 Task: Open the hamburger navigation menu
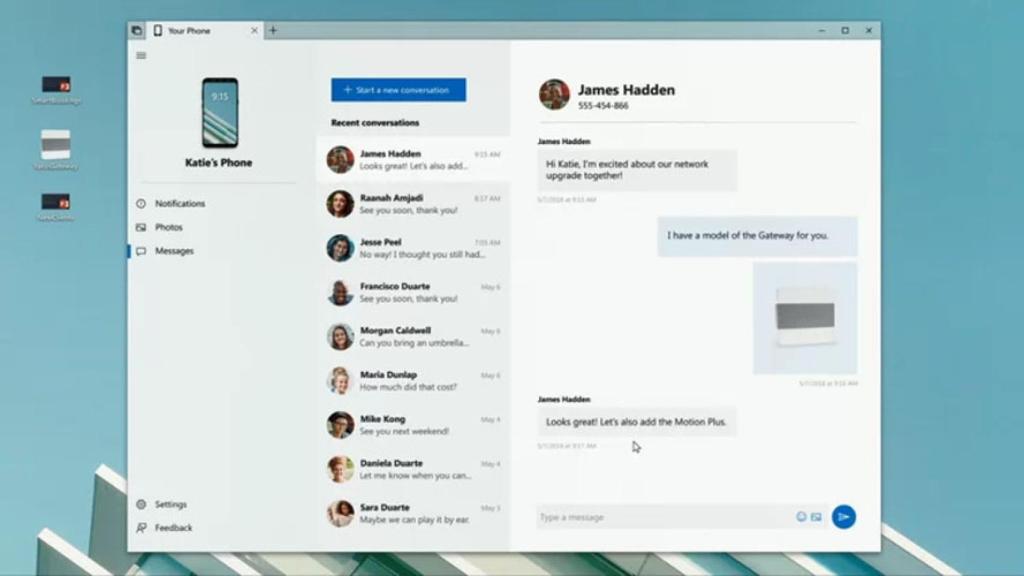tap(141, 55)
